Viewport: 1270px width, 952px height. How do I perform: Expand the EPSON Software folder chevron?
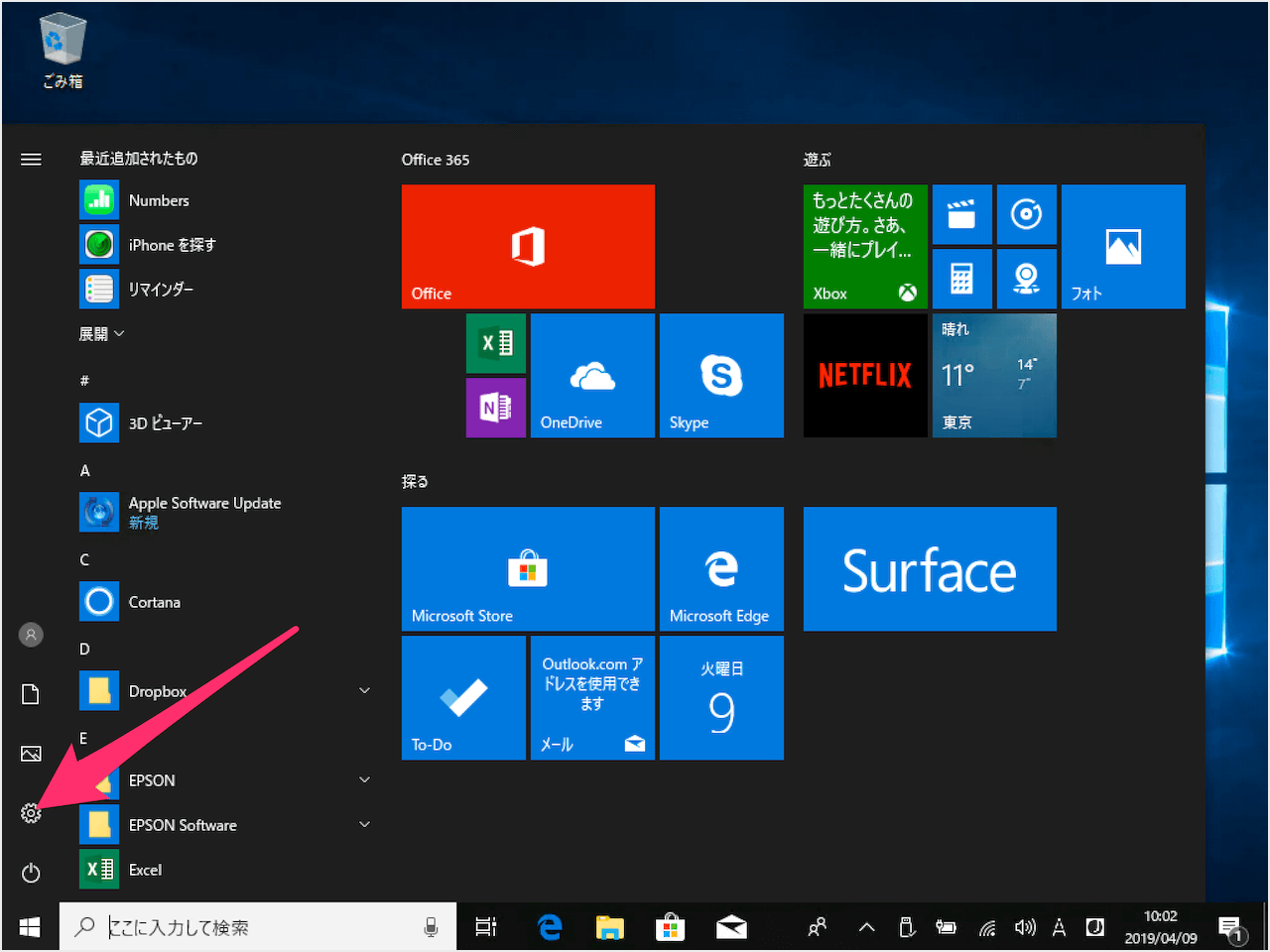click(x=364, y=824)
